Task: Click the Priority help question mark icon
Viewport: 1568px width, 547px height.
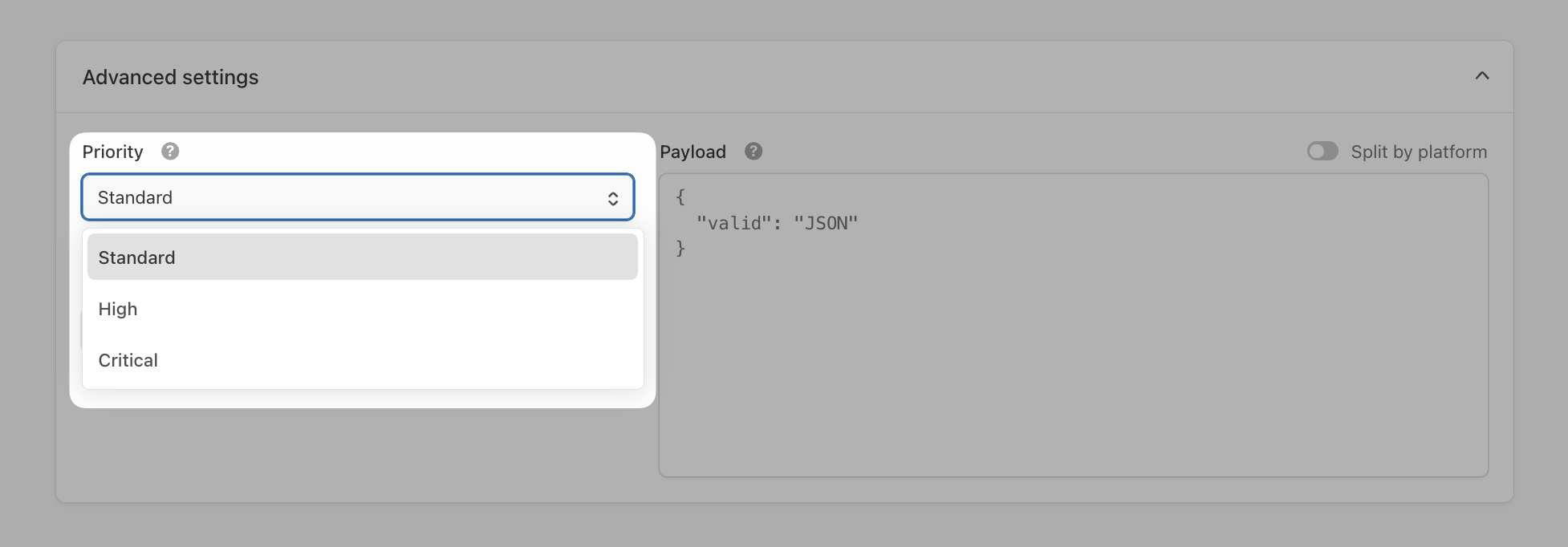Action: pyautogui.click(x=170, y=152)
